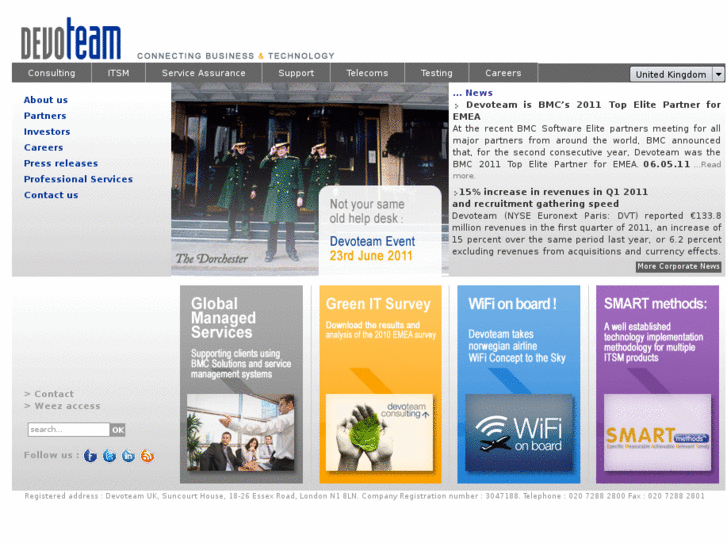Click the Devoteam Event 23rd June 2011 box
The height and width of the screenshot is (545, 727).
click(380, 231)
